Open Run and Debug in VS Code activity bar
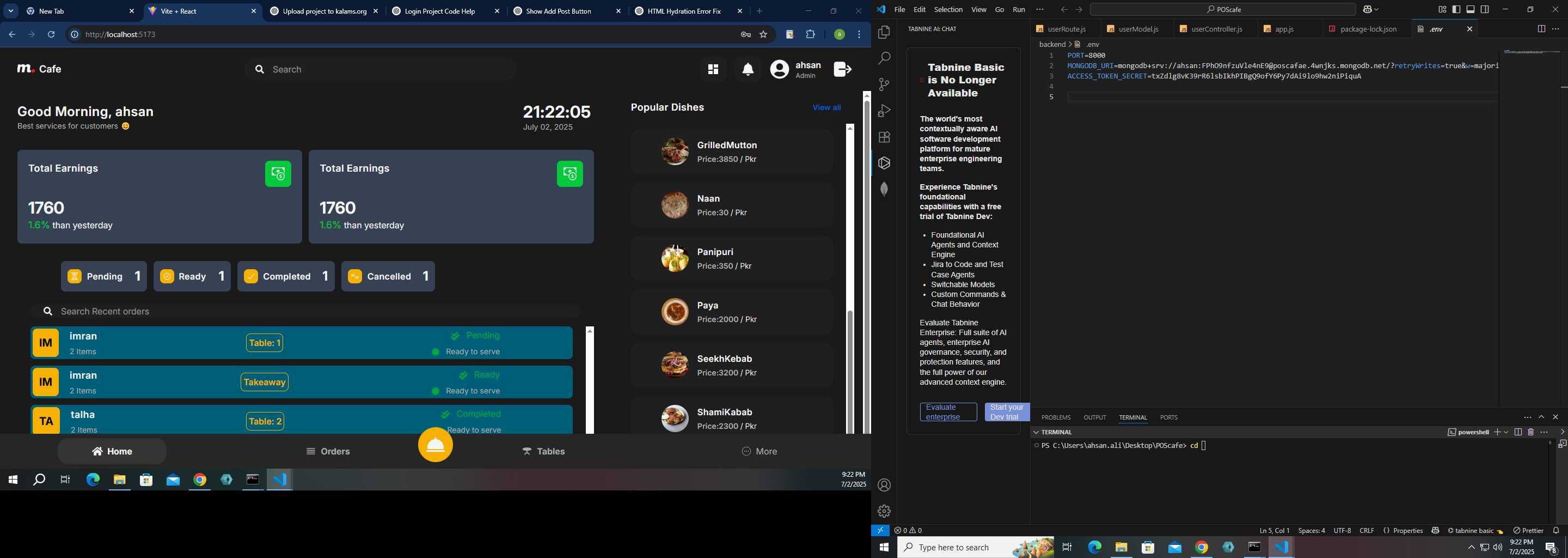Image resolution: width=1568 pixels, height=558 pixels. pyautogui.click(x=884, y=111)
